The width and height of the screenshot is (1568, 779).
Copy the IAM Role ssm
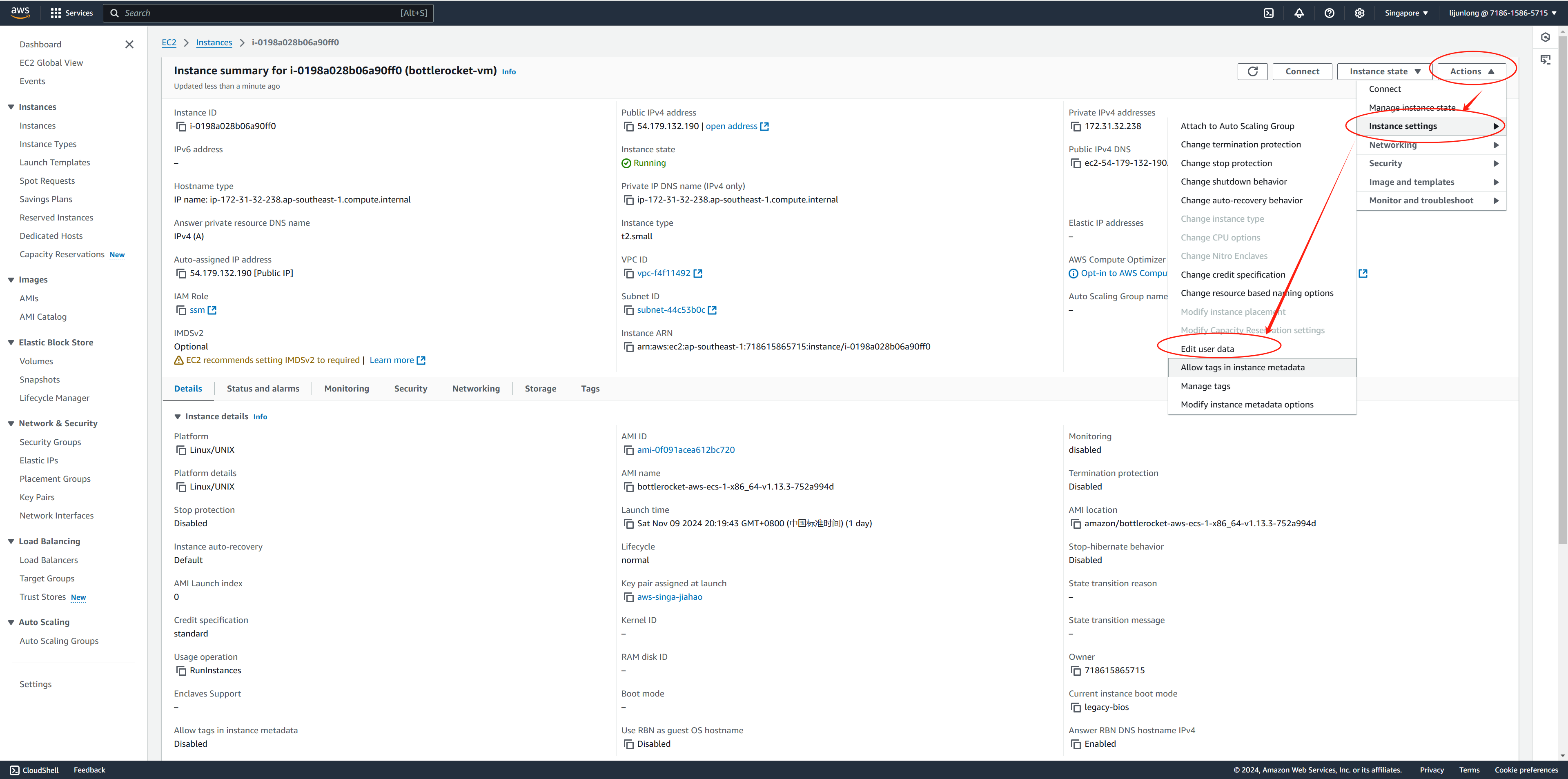[x=181, y=310]
